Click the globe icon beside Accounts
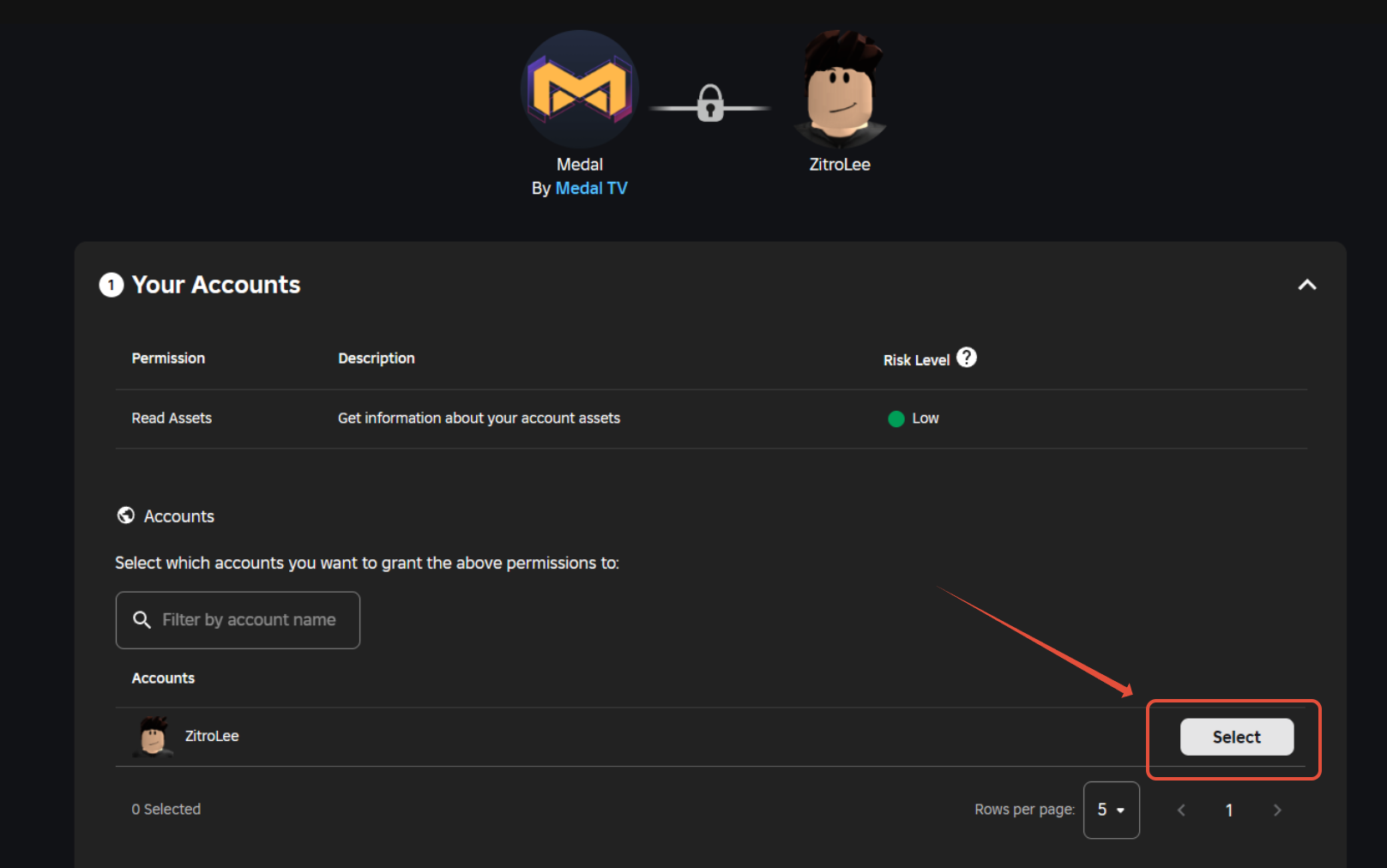 coord(126,515)
